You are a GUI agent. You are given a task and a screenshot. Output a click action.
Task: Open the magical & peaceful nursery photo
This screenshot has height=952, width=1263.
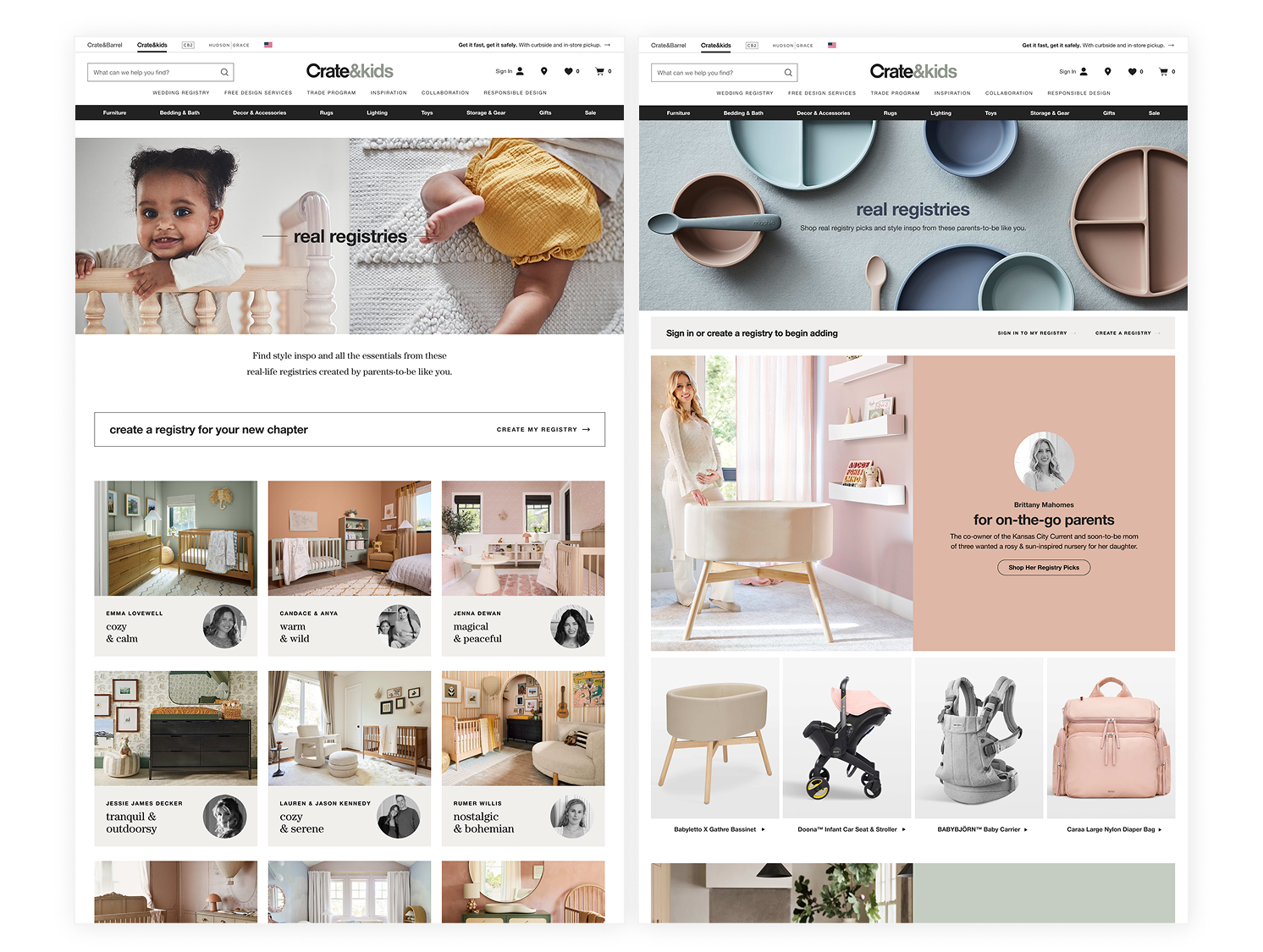pyautogui.click(x=523, y=538)
